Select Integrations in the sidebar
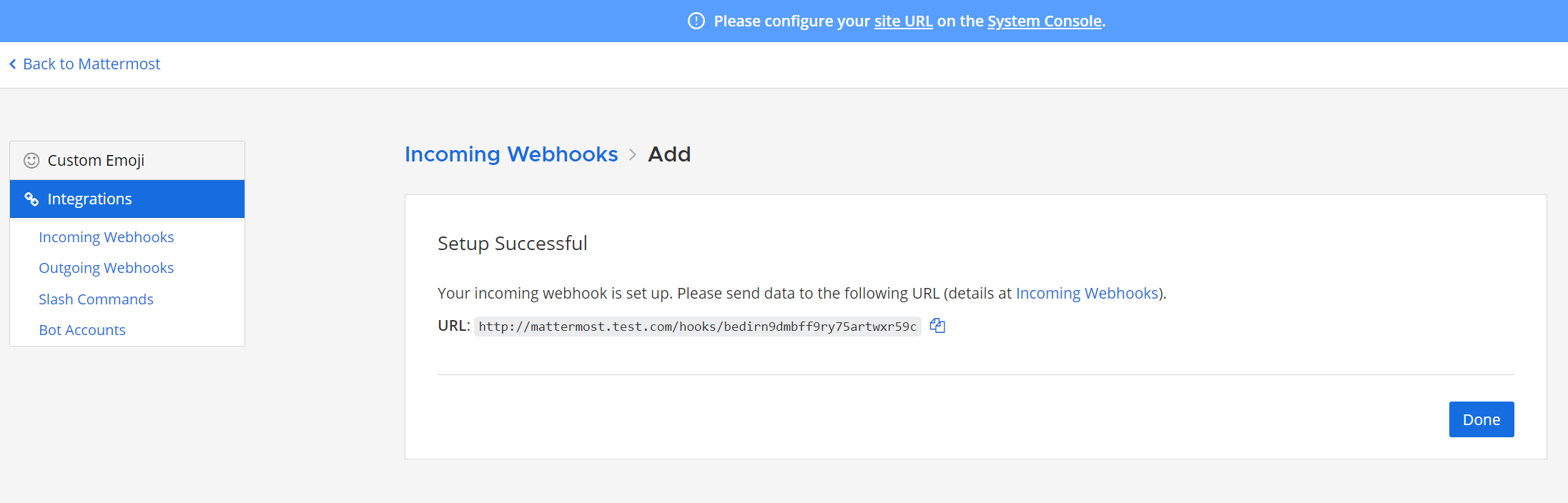Image resolution: width=1568 pixels, height=503 pixels. point(127,199)
